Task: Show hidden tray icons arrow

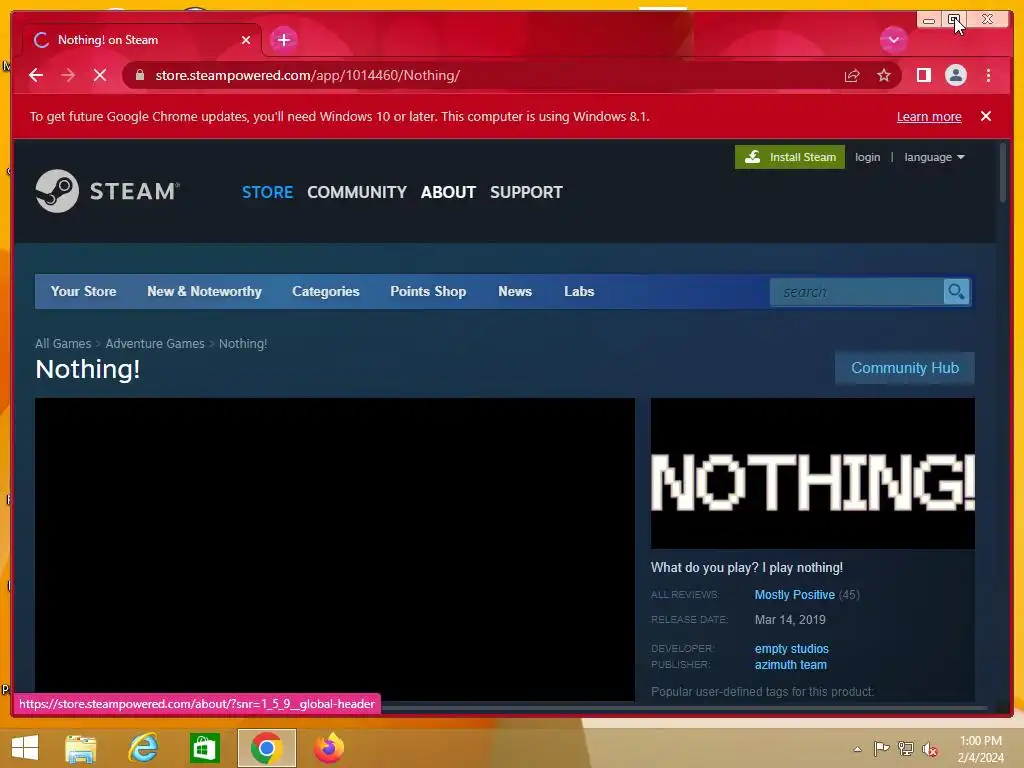Action: [857, 749]
